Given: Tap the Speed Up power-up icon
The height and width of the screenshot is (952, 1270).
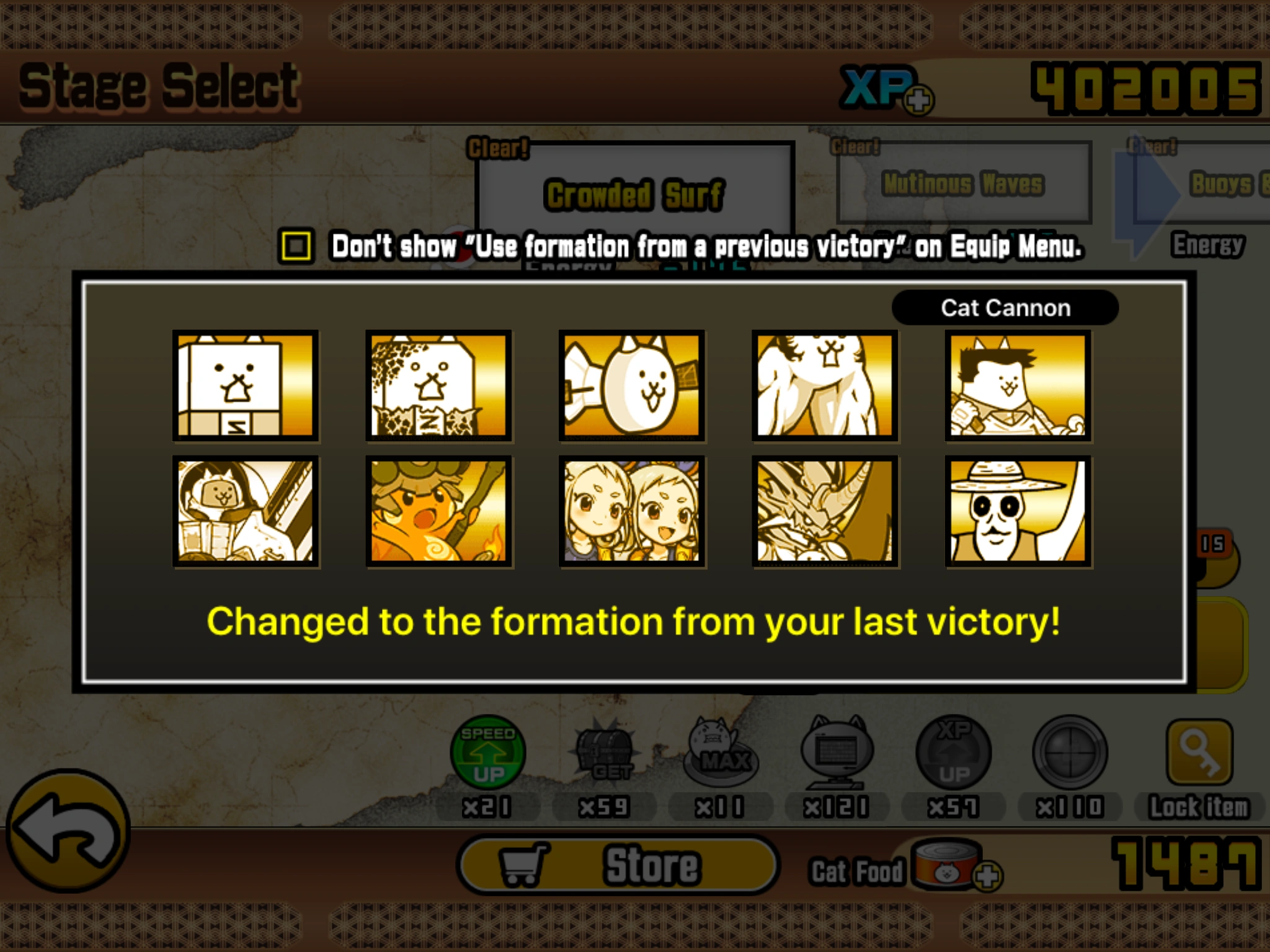Looking at the screenshot, I should (x=488, y=753).
